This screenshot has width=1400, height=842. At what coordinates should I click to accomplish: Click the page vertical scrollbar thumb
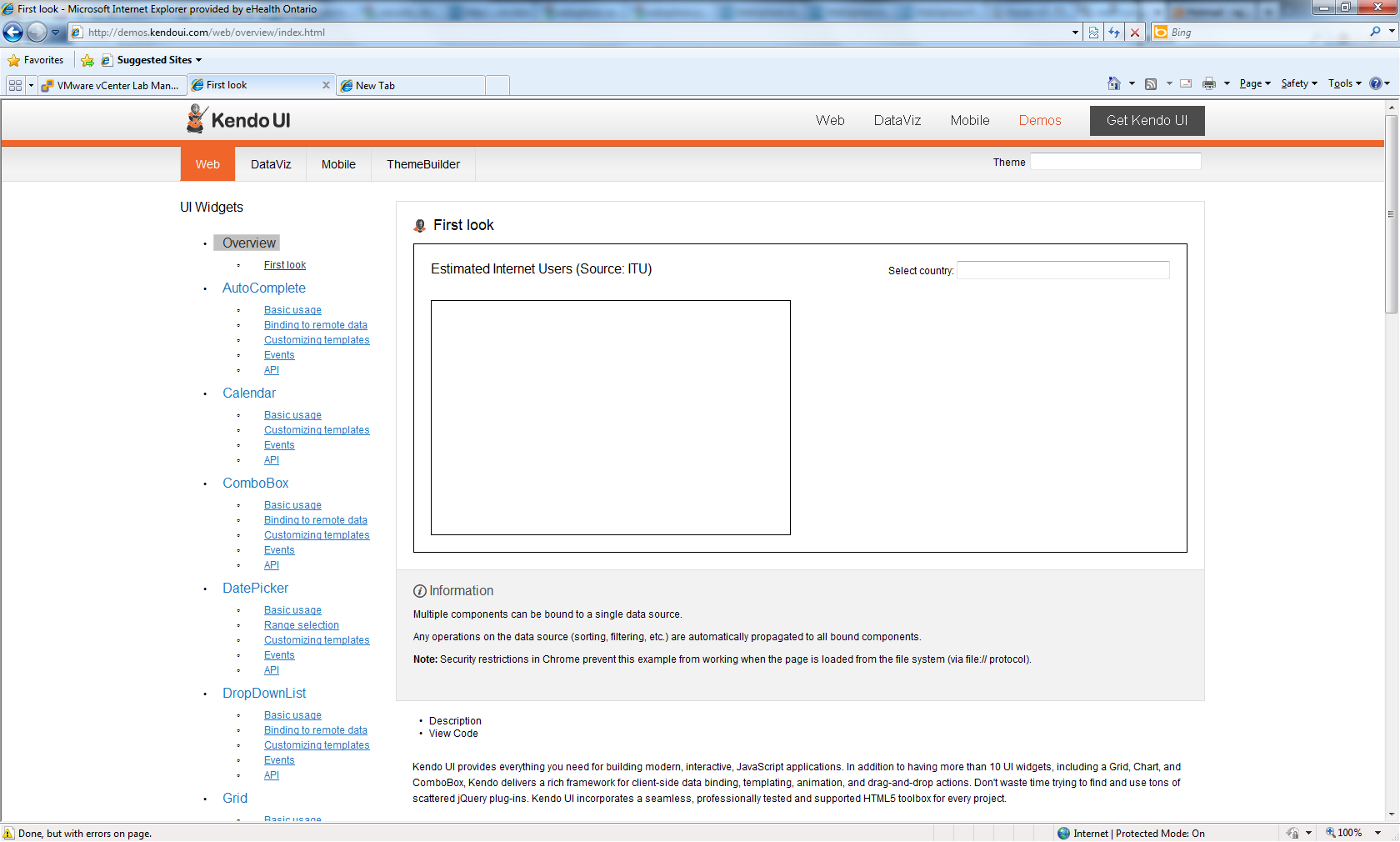[1391, 214]
